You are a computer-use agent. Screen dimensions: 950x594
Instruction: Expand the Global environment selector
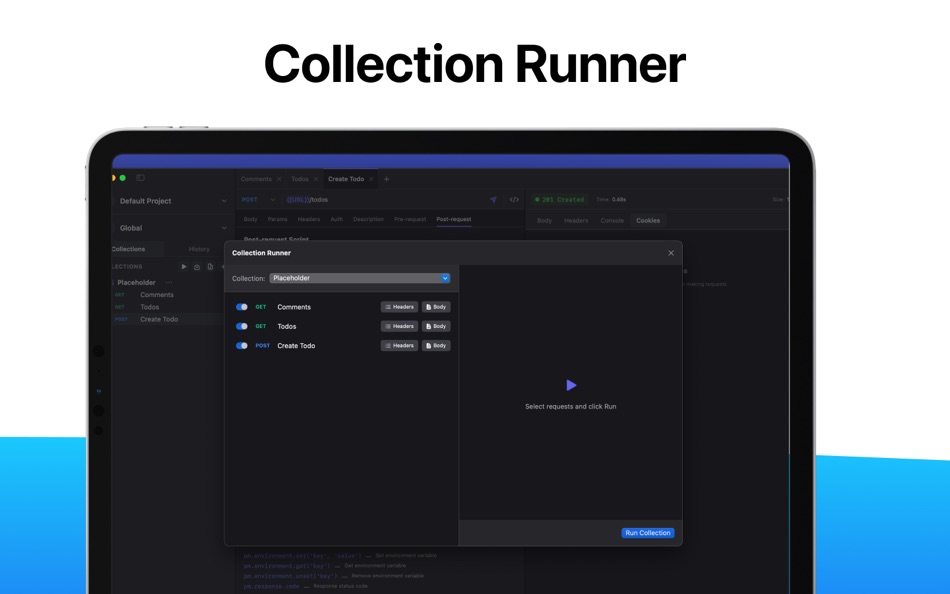click(171, 227)
